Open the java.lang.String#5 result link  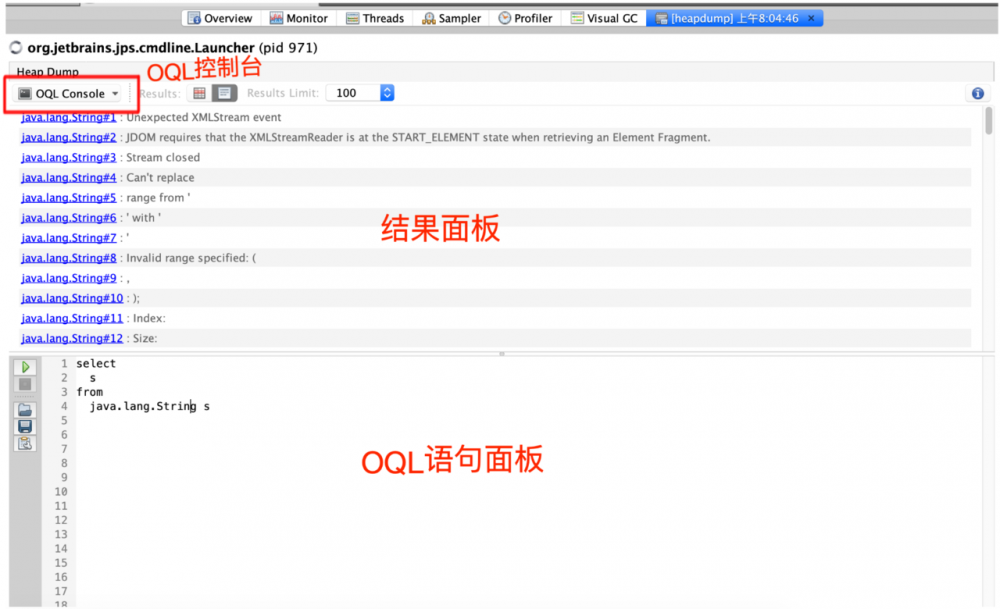68,197
